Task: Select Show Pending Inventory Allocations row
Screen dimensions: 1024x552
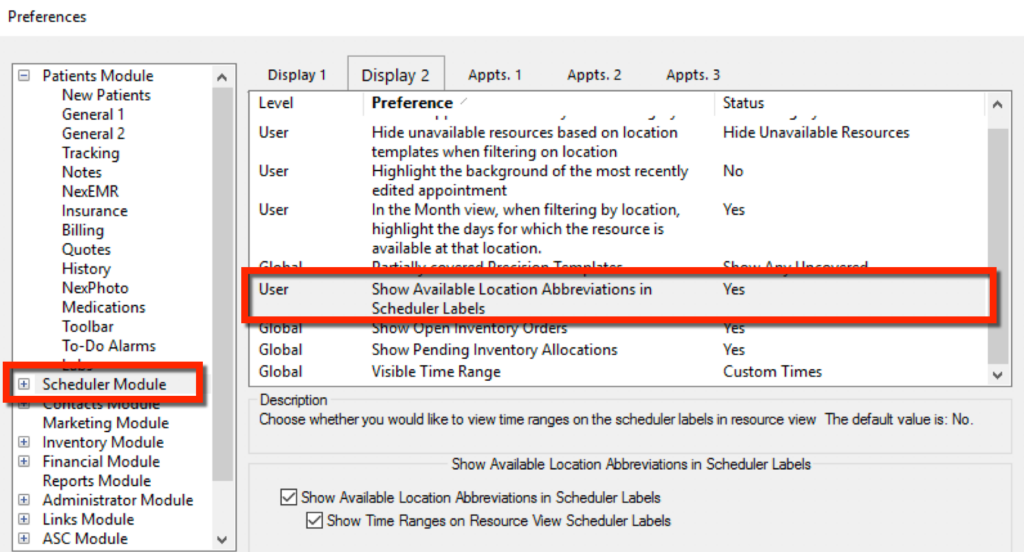Action: pyautogui.click(x=618, y=349)
